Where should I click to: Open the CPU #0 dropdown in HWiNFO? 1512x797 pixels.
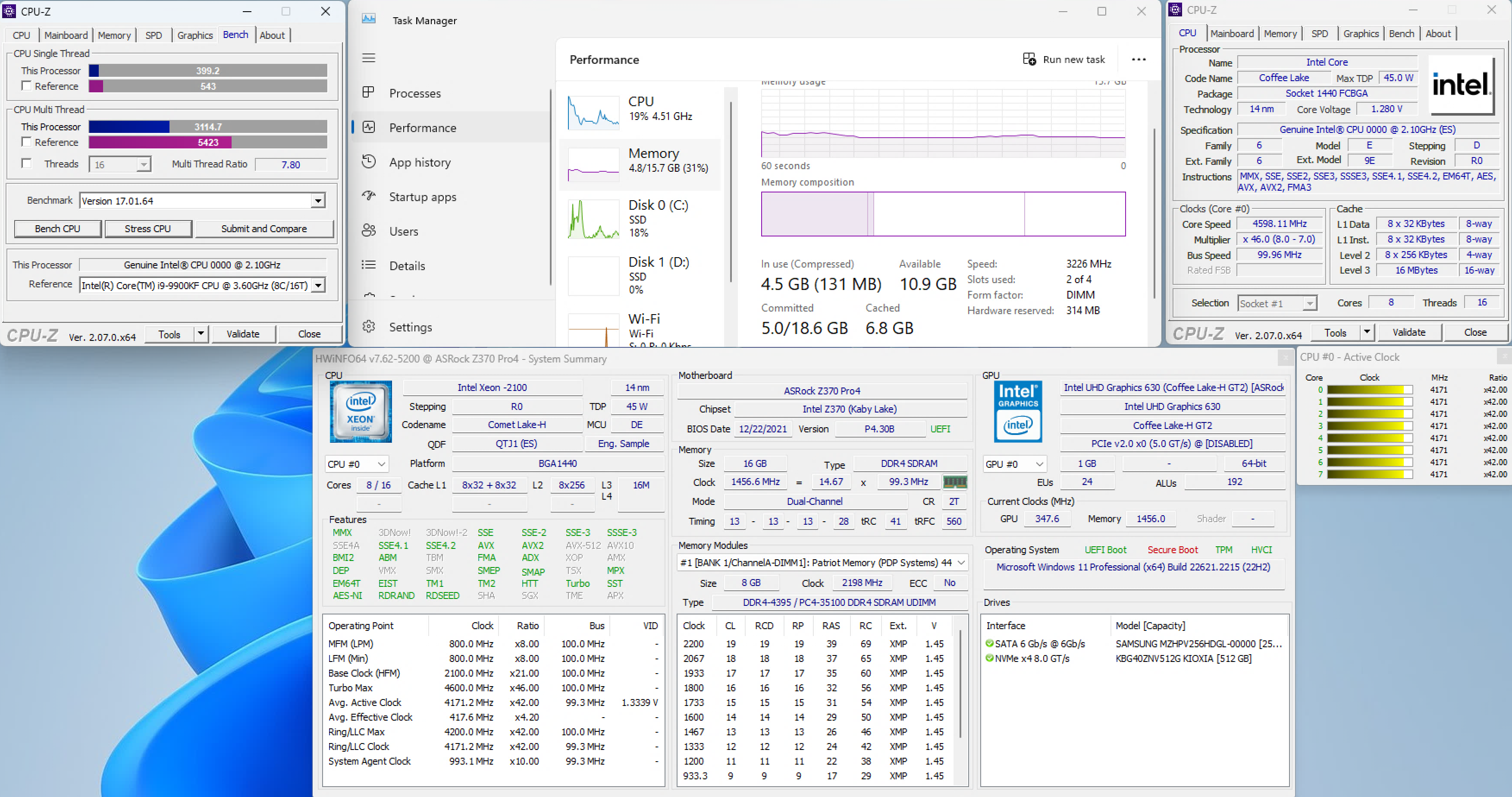coord(357,463)
